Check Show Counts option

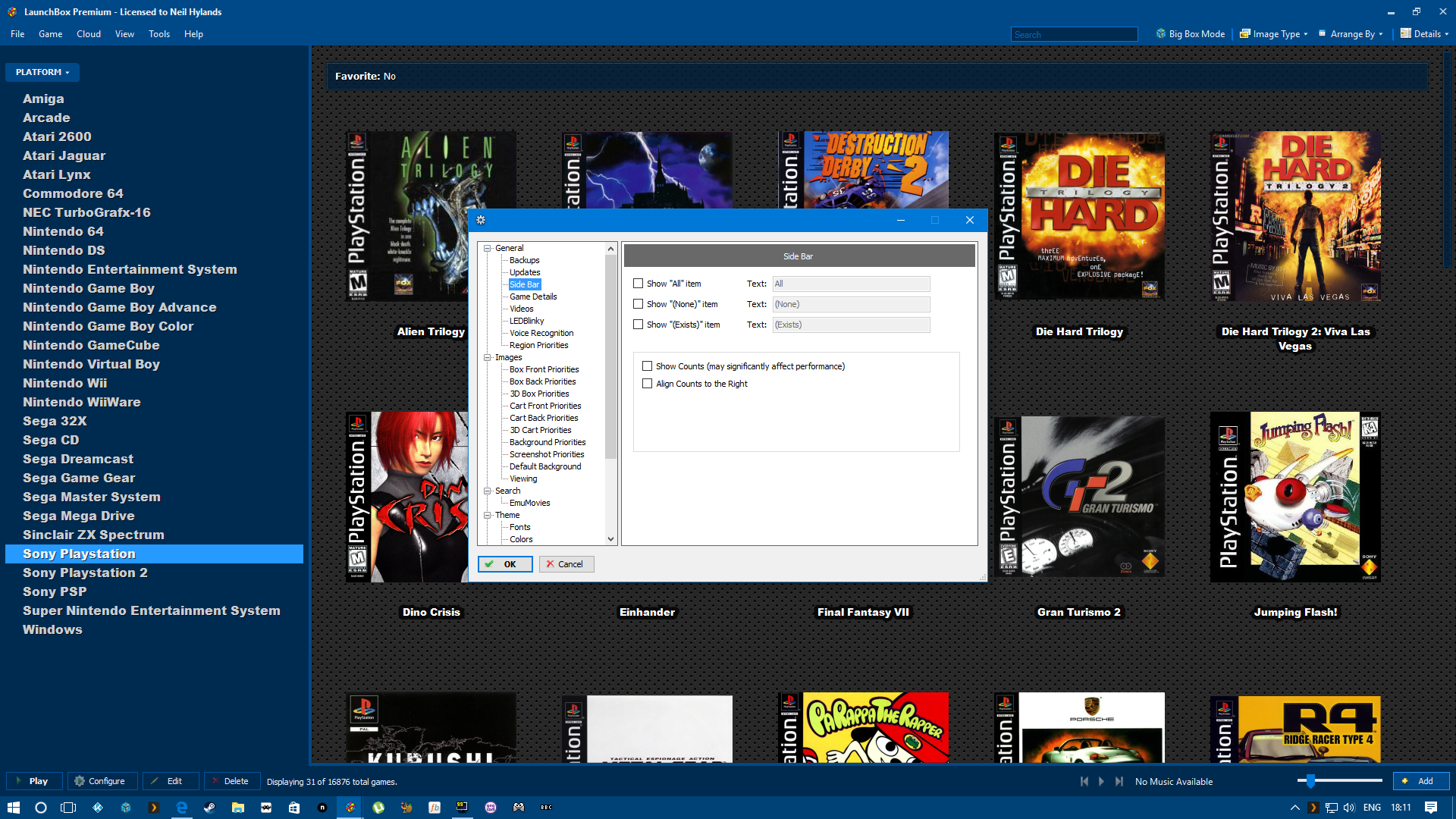(x=647, y=366)
